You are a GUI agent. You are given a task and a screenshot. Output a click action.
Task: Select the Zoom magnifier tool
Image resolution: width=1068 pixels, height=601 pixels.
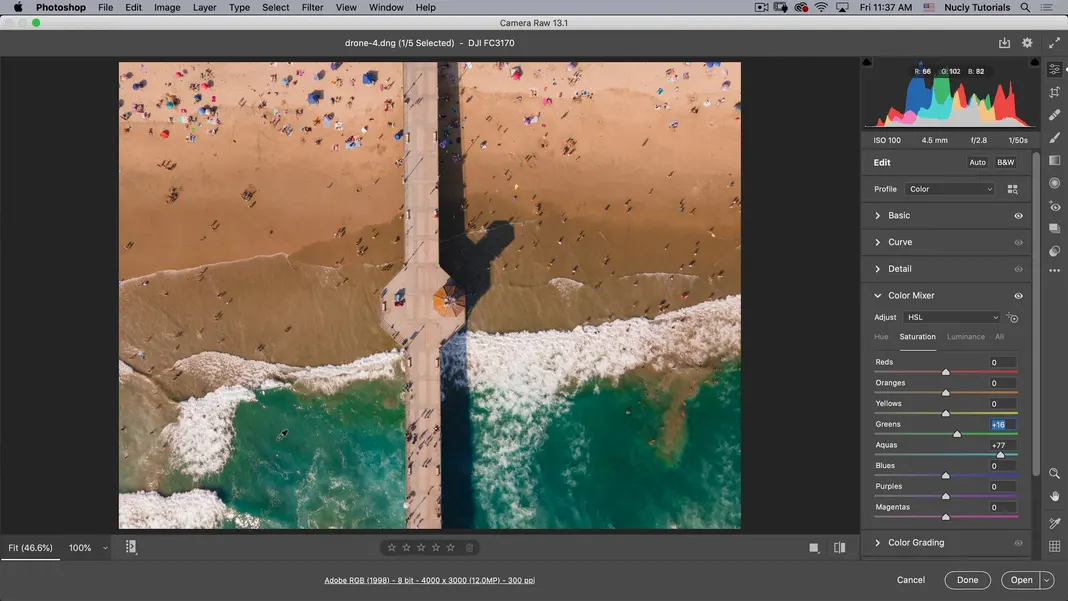pyautogui.click(x=1054, y=473)
